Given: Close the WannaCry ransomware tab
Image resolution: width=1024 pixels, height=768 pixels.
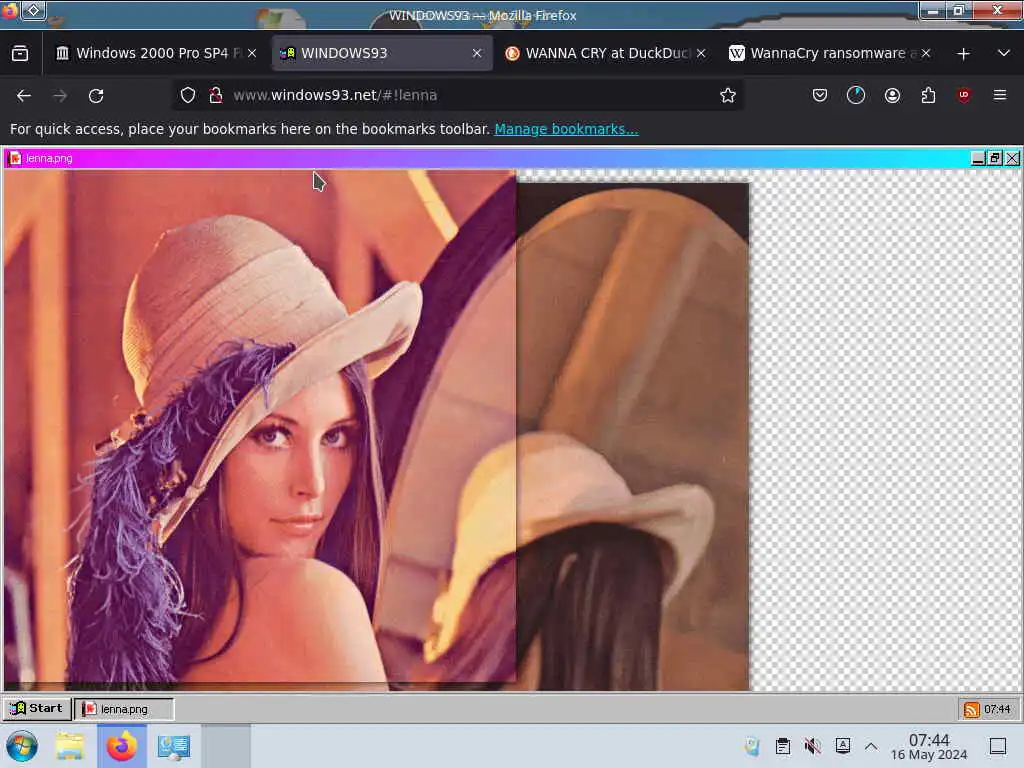Looking at the screenshot, I should tap(925, 53).
